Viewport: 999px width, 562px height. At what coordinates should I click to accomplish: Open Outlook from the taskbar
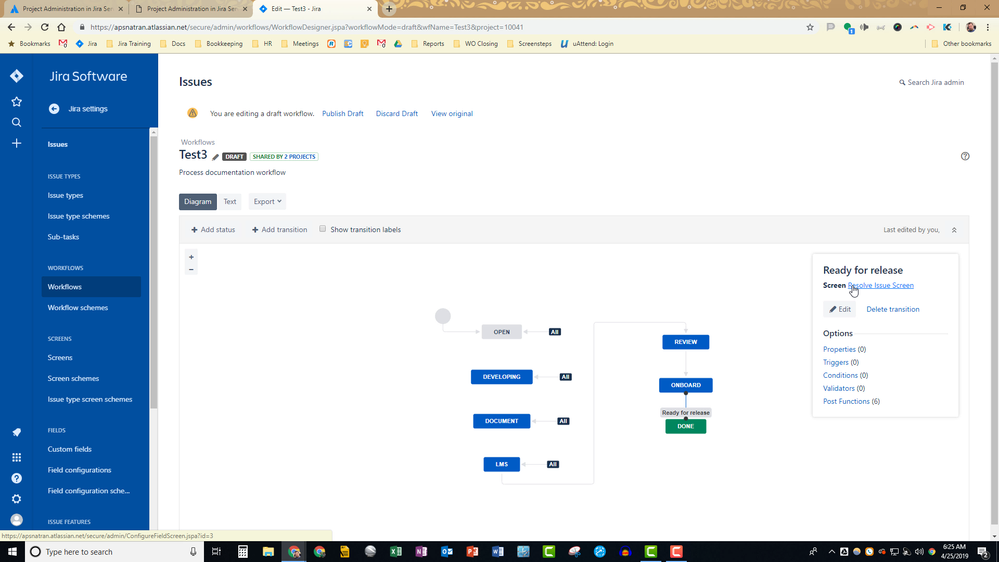pyautogui.click(x=447, y=552)
